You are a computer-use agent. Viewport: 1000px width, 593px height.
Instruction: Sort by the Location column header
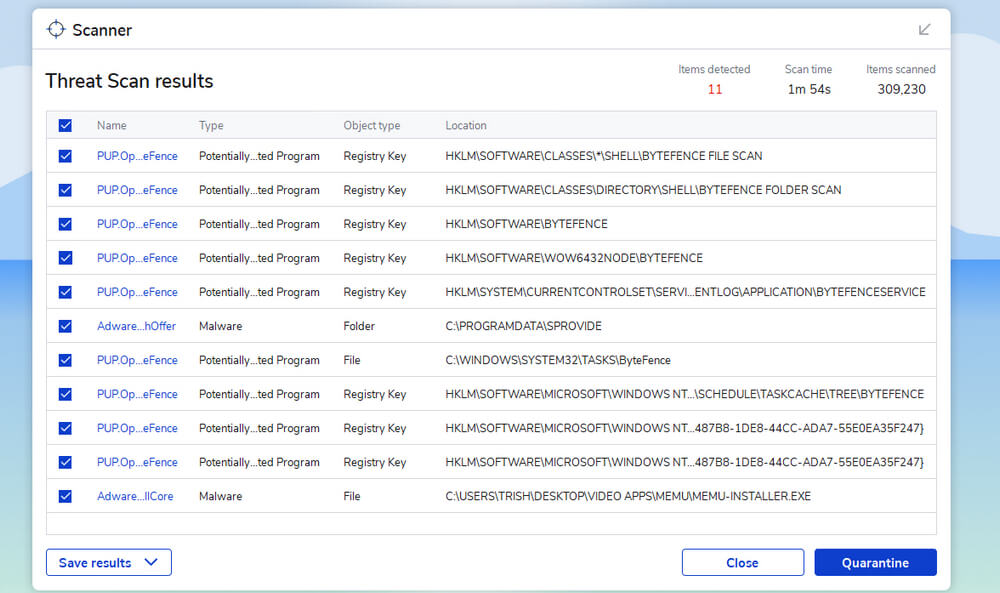coord(466,126)
